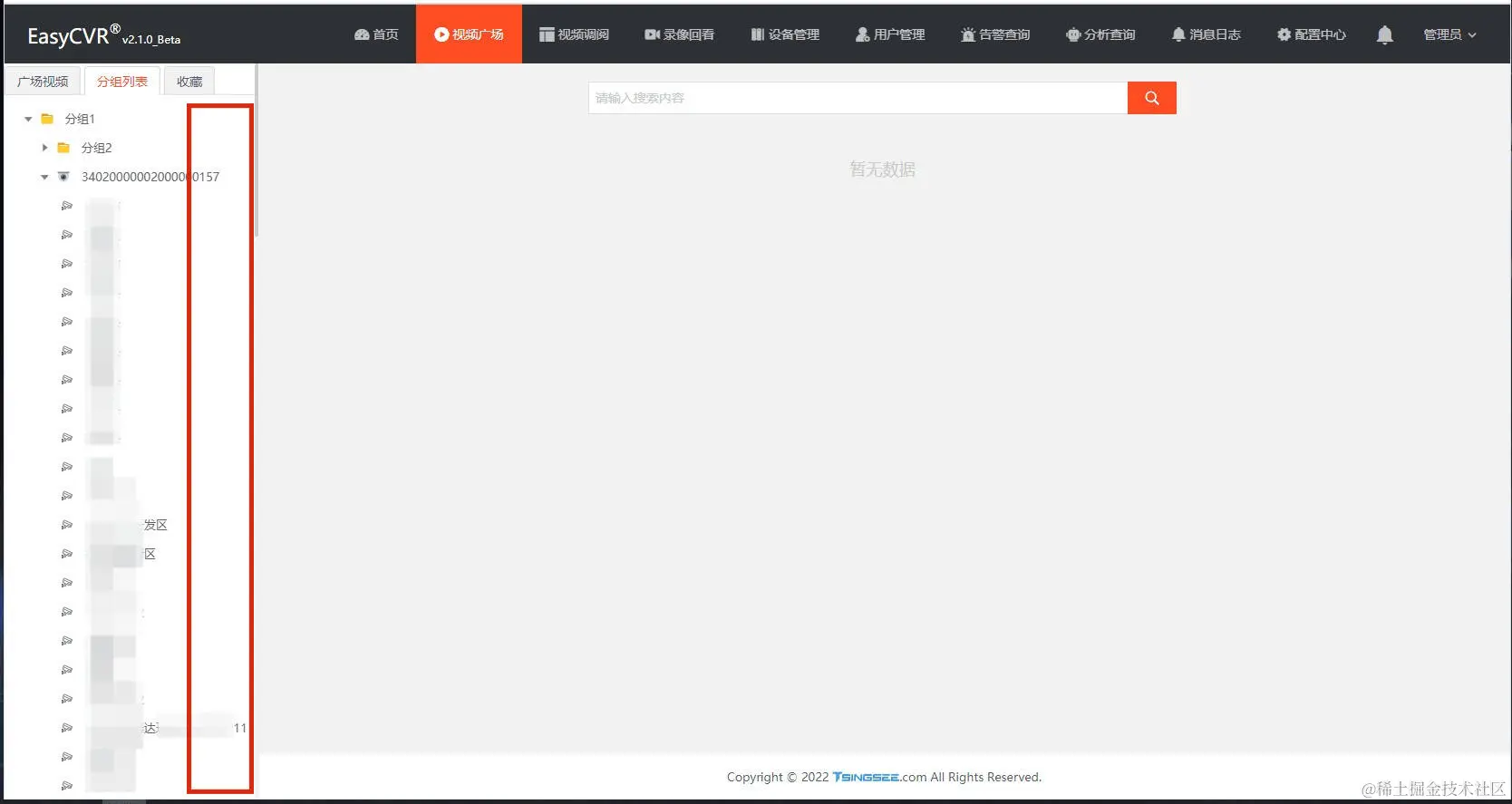Click the notification bell icon
Screen dimensions: 1512x804
click(x=1384, y=34)
